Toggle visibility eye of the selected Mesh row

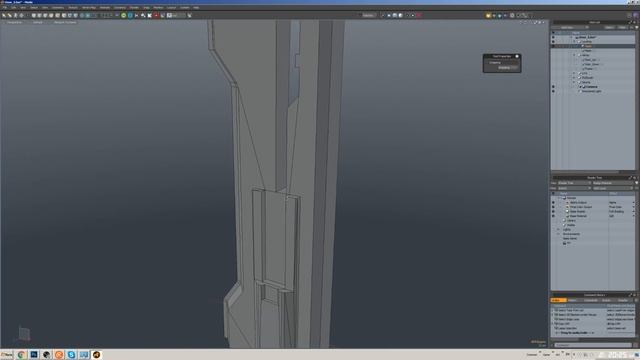point(553,46)
